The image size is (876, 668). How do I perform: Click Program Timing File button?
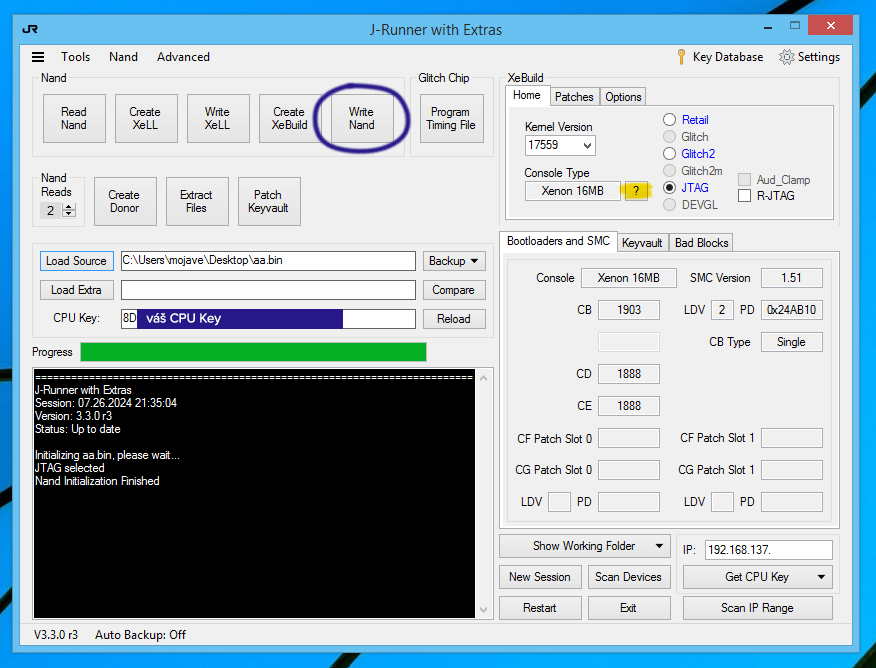(451, 118)
